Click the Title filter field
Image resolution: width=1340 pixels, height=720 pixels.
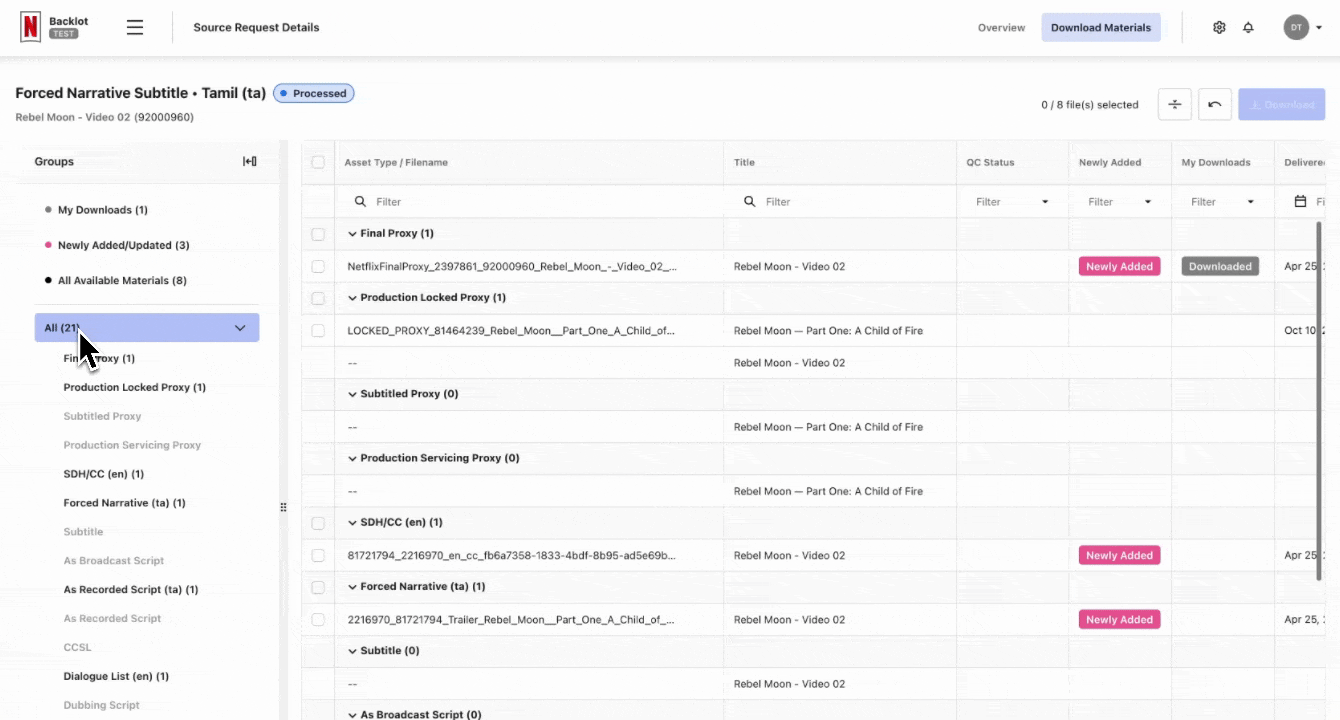click(x=840, y=202)
